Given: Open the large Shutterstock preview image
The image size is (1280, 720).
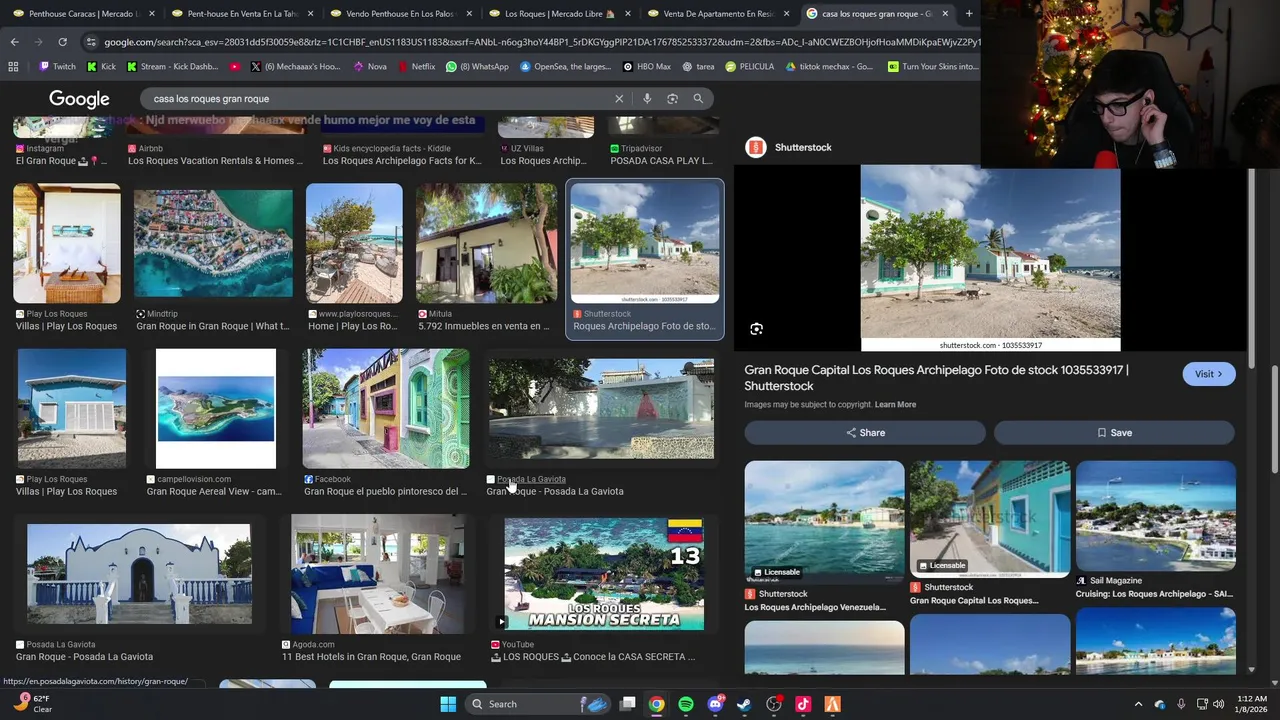Looking at the screenshot, I should coord(990,258).
